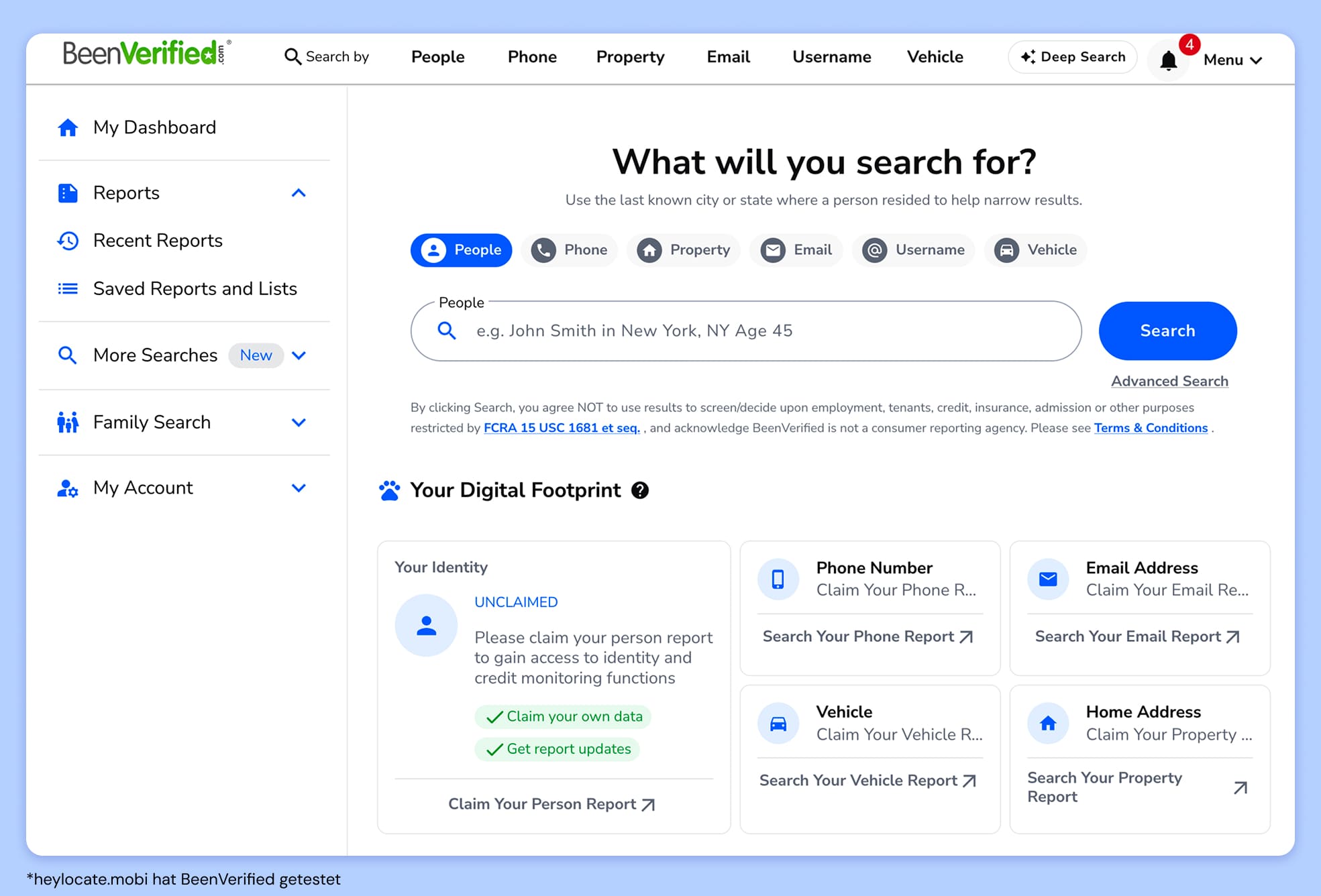Open the Menu dropdown
Screen dimensions: 1321x896
coord(1233,60)
